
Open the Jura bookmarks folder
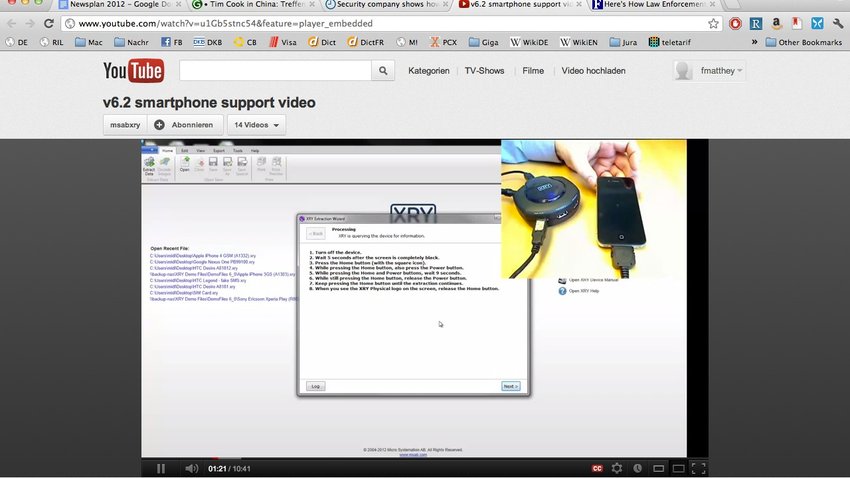623,42
